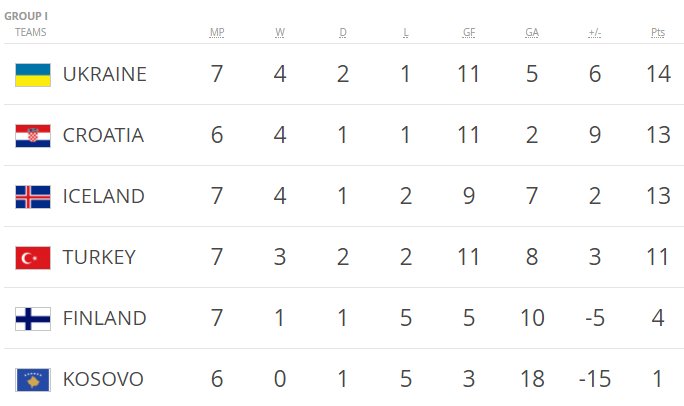
Task: Click the Iceland flag icon
Action: [33, 197]
